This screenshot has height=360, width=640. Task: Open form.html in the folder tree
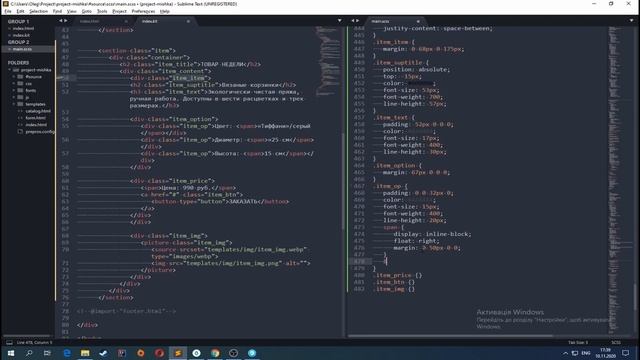[36, 118]
